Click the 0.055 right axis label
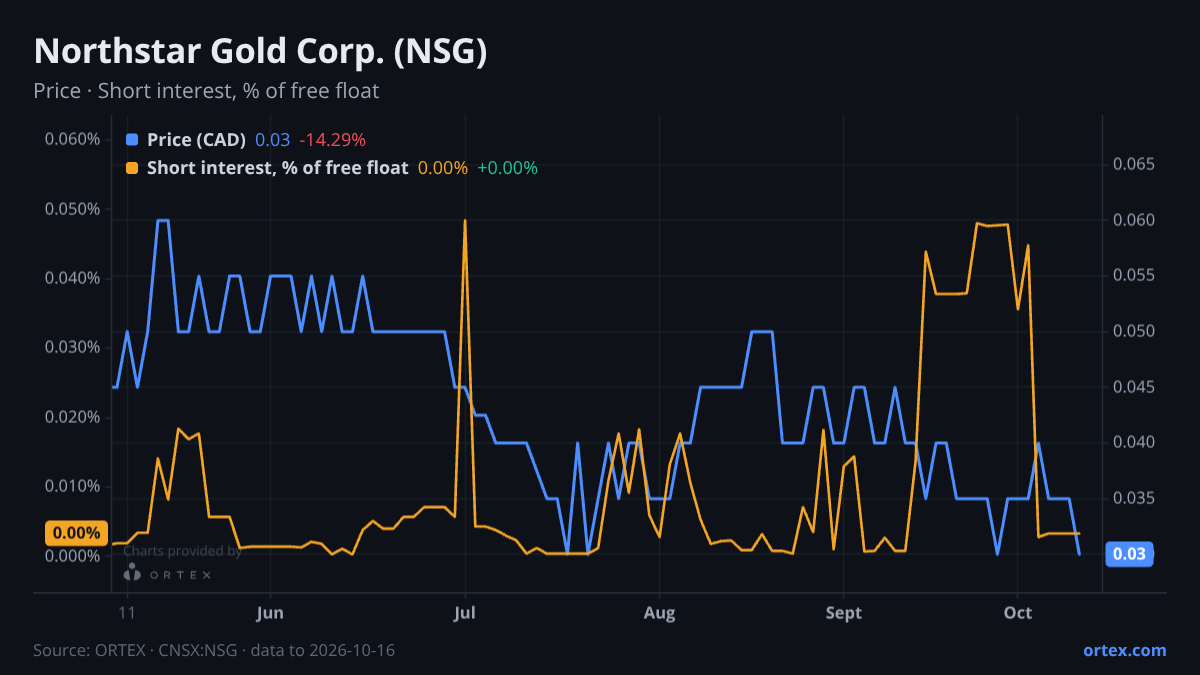1200x675 pixels. click(x=1134, y=275)
